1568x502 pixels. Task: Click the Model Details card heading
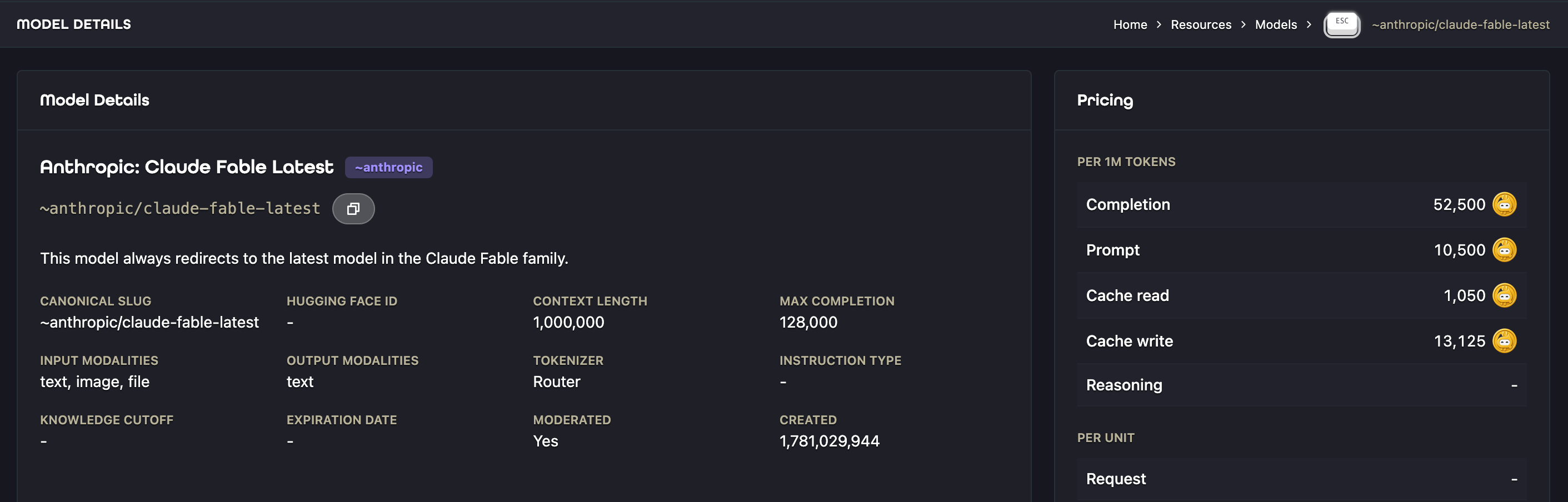coord(94,100)
